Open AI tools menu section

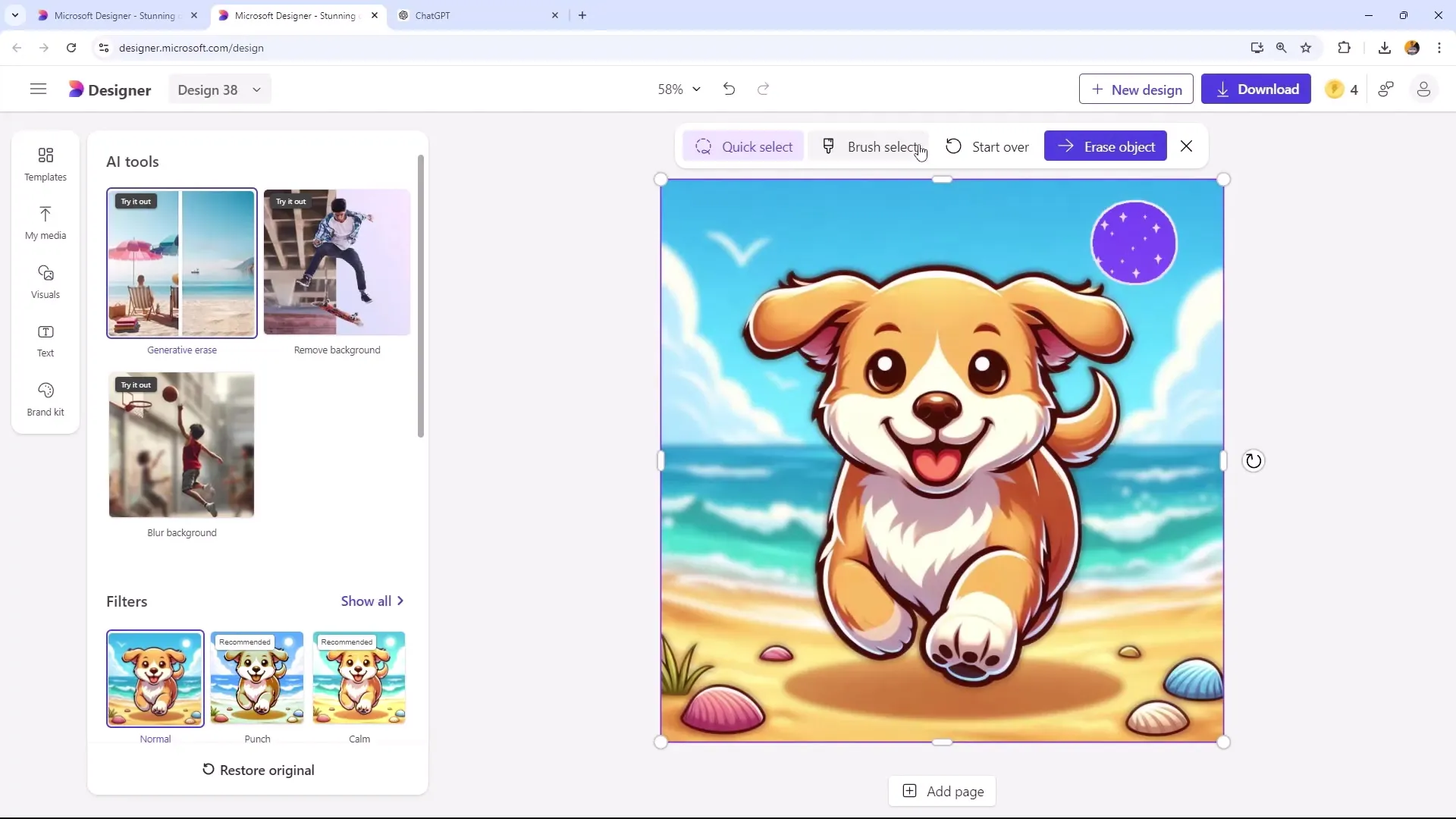133,161
